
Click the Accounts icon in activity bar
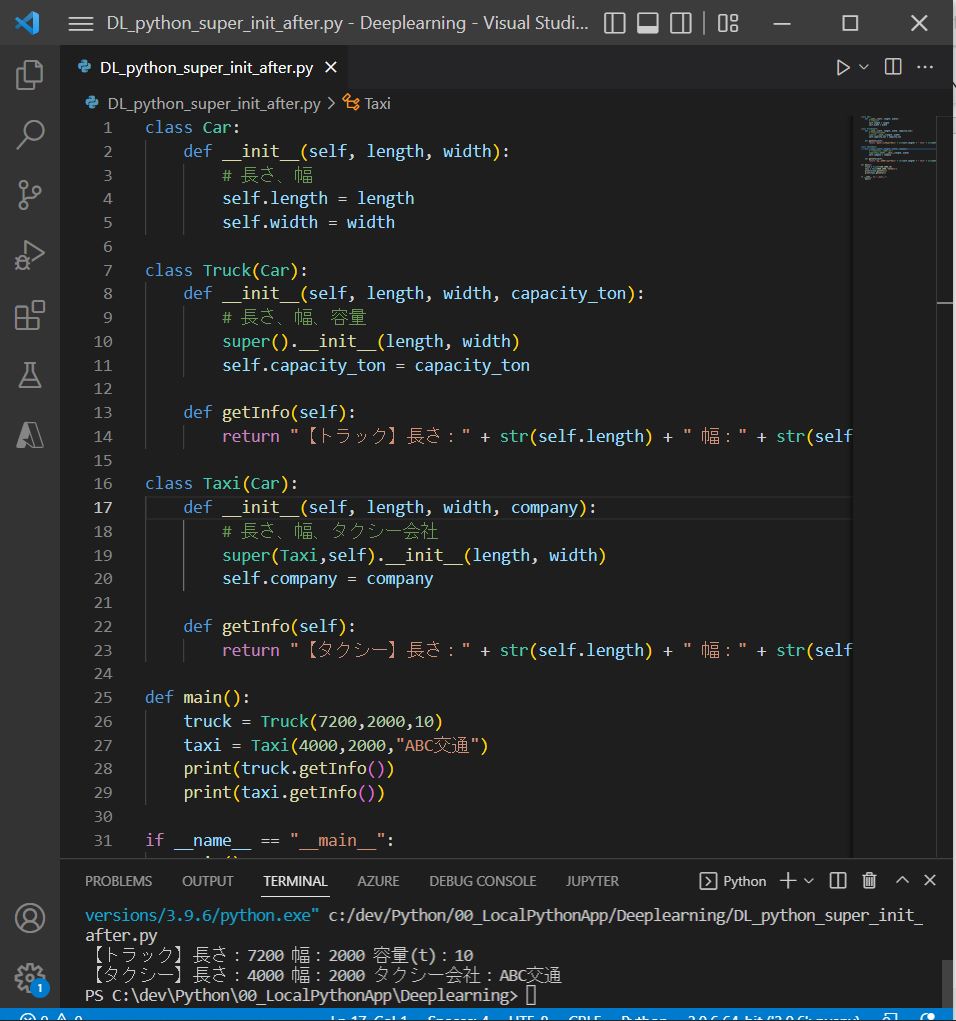tap(30, 917)
